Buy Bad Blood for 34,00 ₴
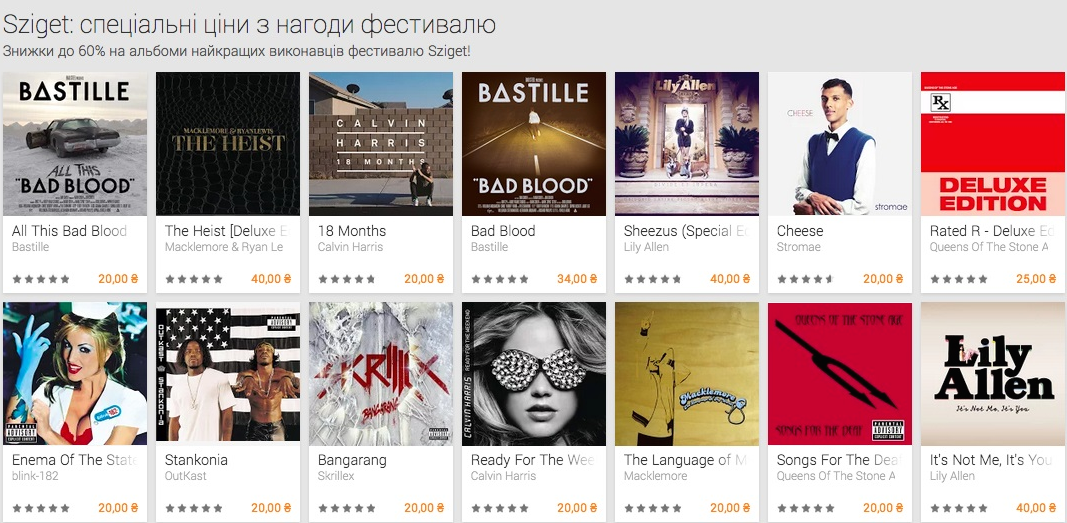 click(x=577, y=279)
